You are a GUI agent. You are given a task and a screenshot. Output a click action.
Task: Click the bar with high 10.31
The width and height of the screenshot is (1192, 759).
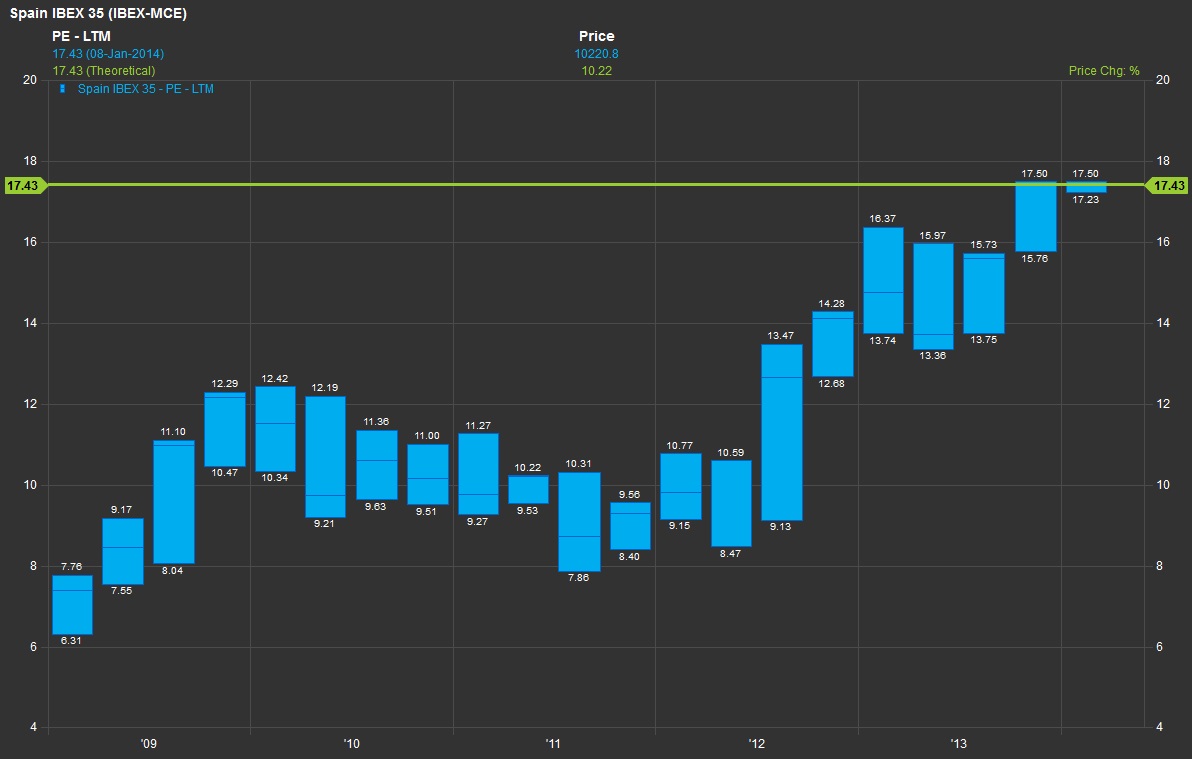579,522
